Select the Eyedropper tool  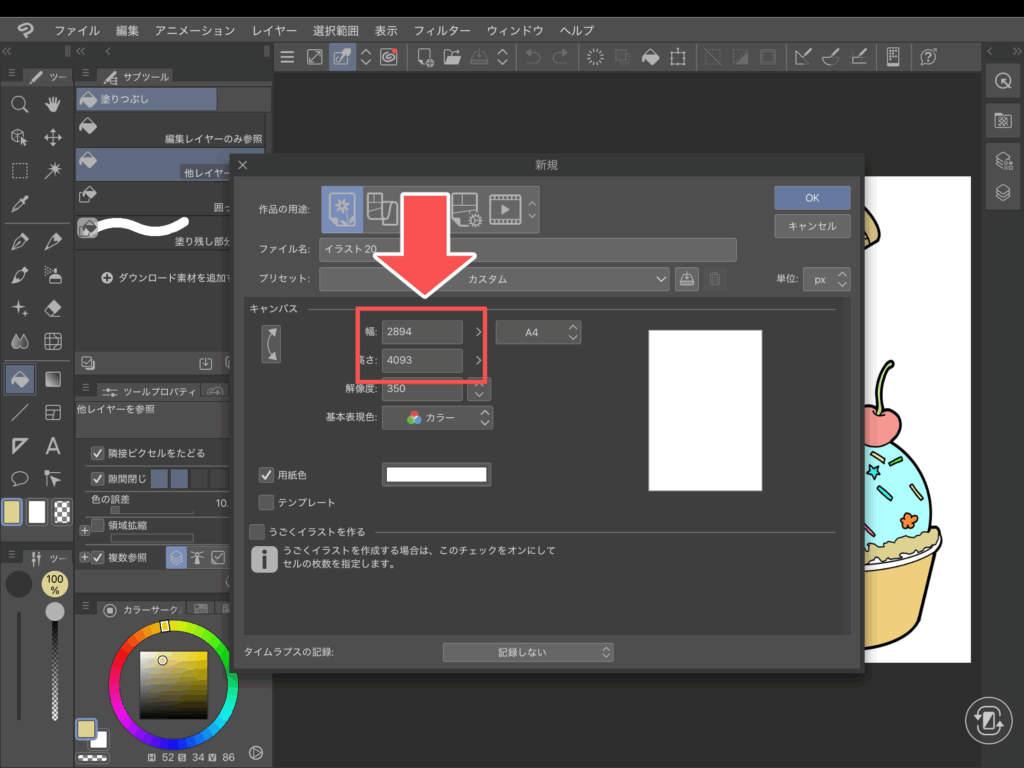tap(19, 204)
